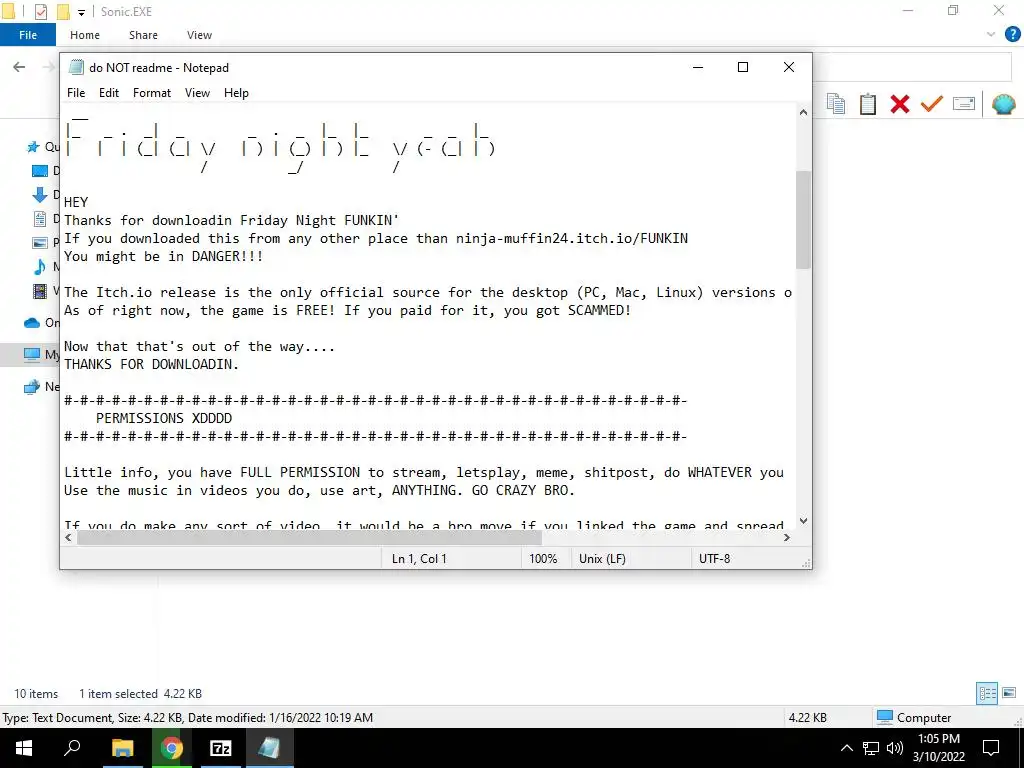The width and height of the screenshot is (1024, 768).
Task: Click the Paste clipboard icon in Explorer
Action: tap(868, 104)
